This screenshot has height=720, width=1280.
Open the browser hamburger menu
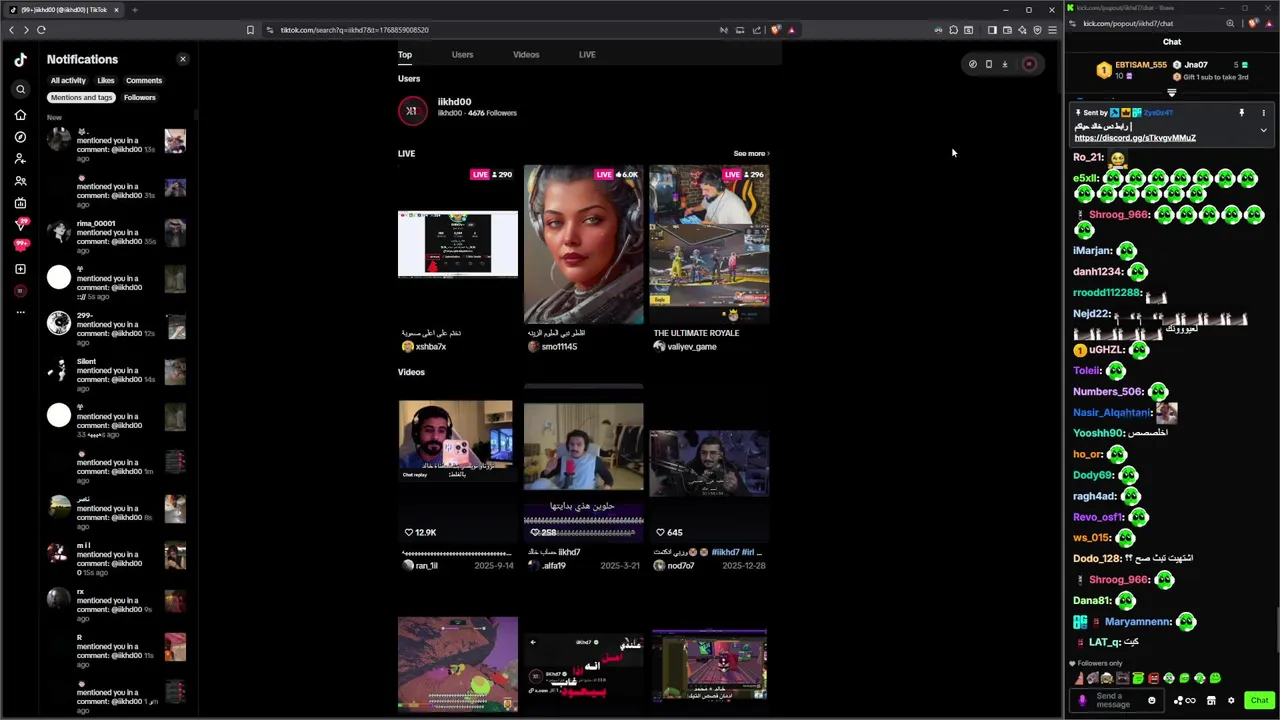1052,30
